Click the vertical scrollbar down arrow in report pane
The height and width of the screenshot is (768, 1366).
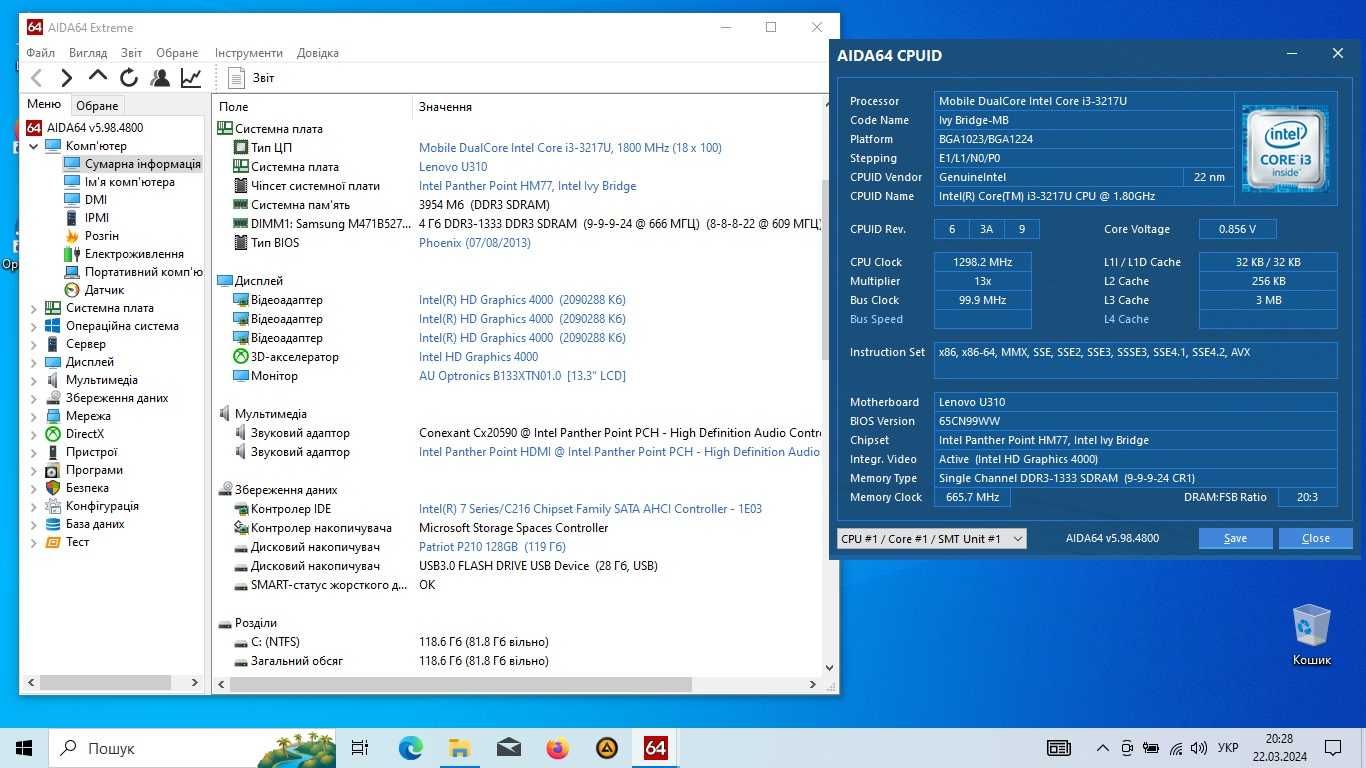tap(829, 667)
